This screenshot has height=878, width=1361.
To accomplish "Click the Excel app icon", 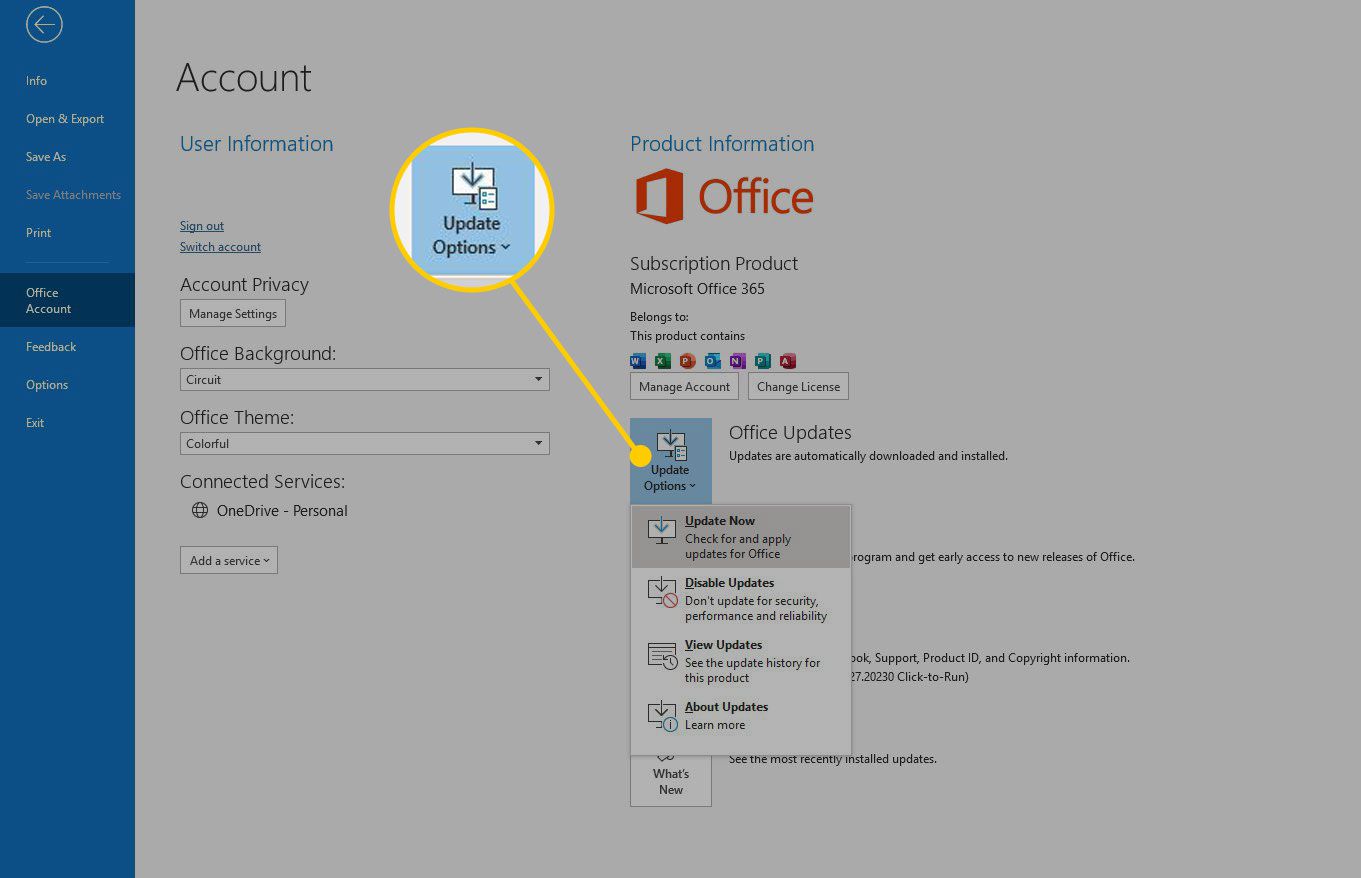I will (663, 361).
